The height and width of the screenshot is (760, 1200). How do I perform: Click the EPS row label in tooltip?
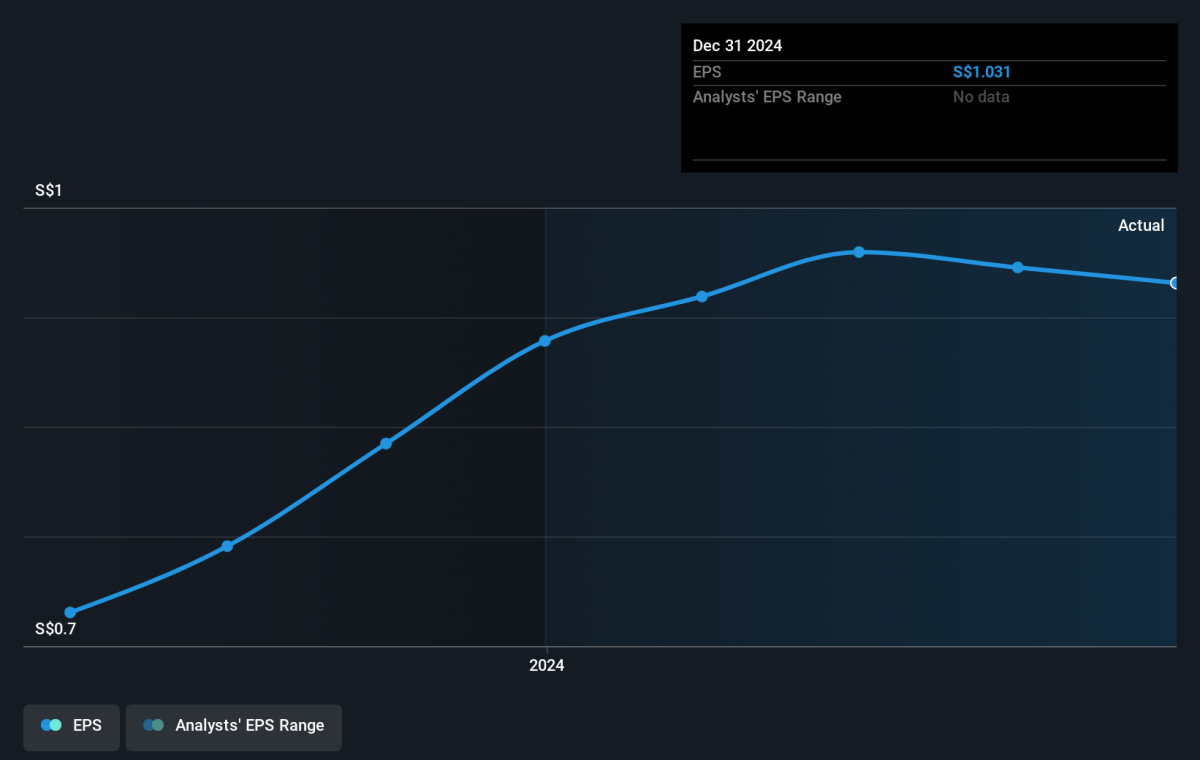[x=707, y=72]
